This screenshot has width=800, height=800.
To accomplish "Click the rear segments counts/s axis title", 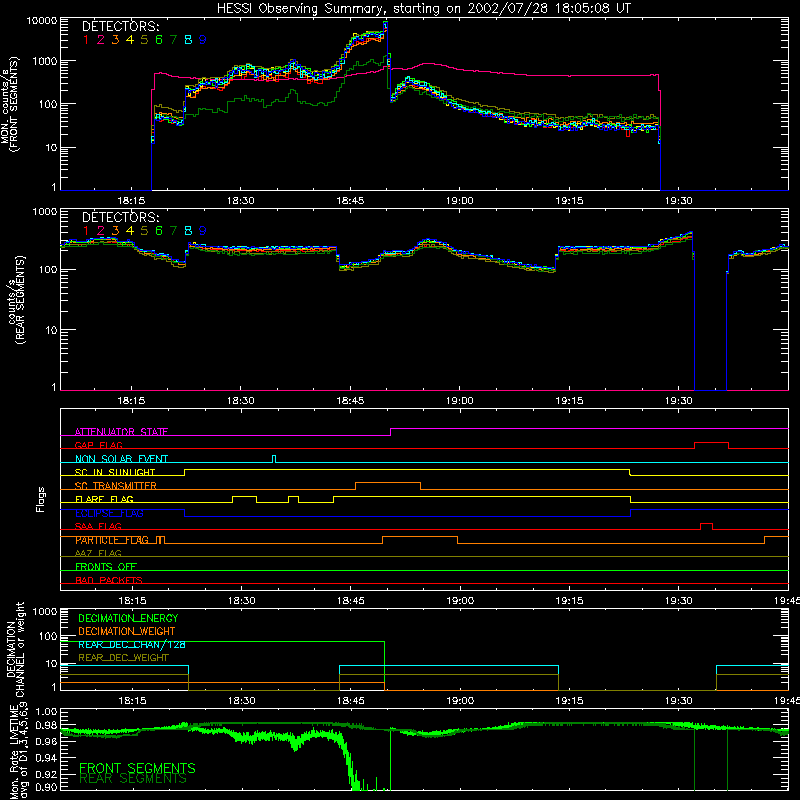I will pyautogui.click(x=16, y=300).
